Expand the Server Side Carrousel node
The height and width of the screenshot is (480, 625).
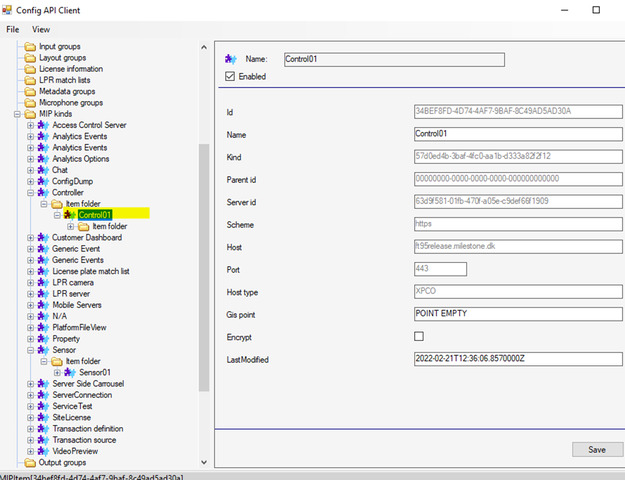(x=31, y=383)
